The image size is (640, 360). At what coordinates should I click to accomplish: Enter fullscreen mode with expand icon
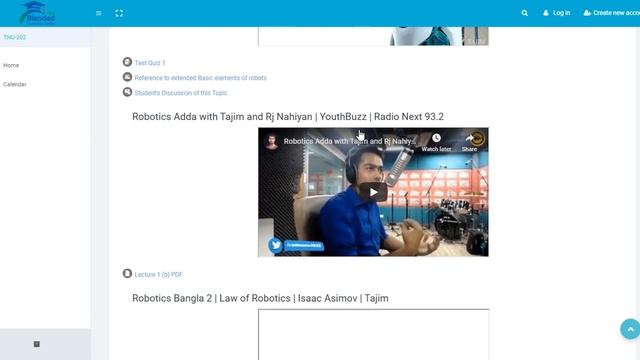pyautogui.click(x=119, y=13)
